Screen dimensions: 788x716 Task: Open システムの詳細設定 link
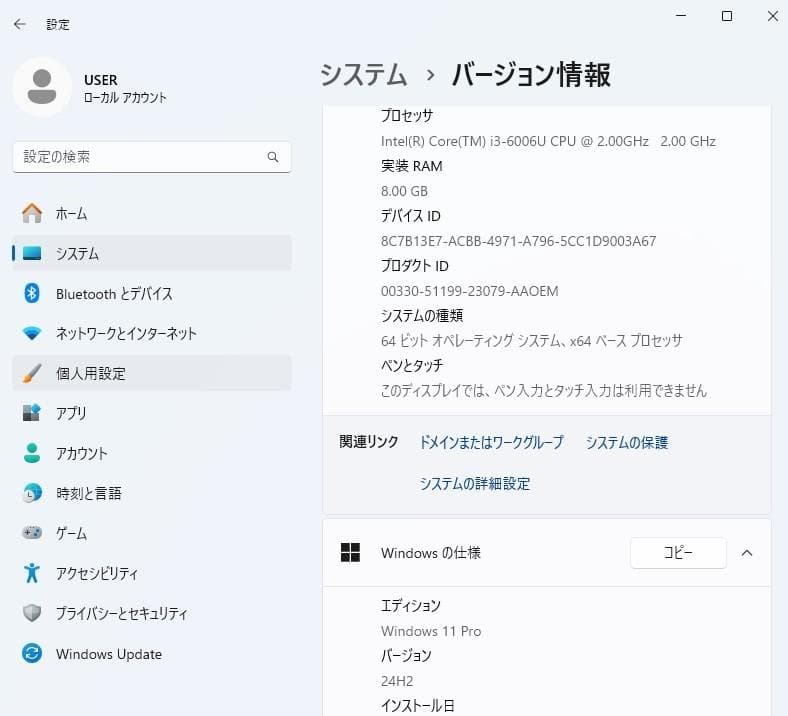(475, 483)
